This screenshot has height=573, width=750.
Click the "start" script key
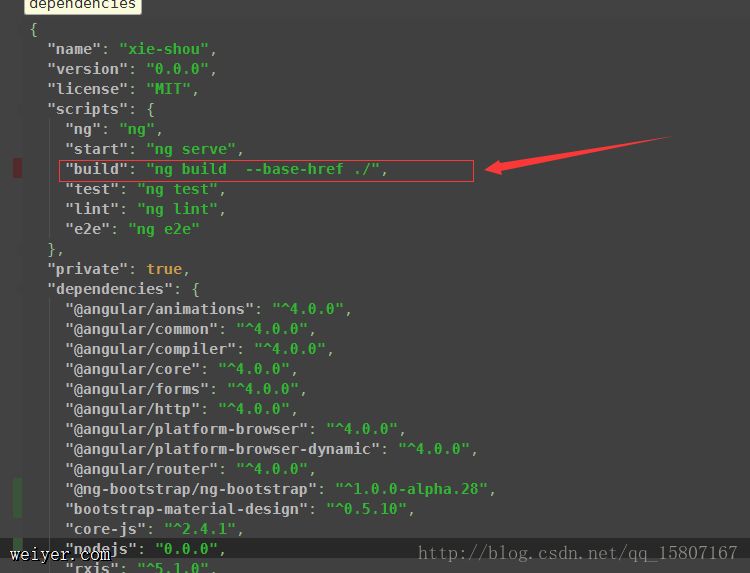(96, 149)
